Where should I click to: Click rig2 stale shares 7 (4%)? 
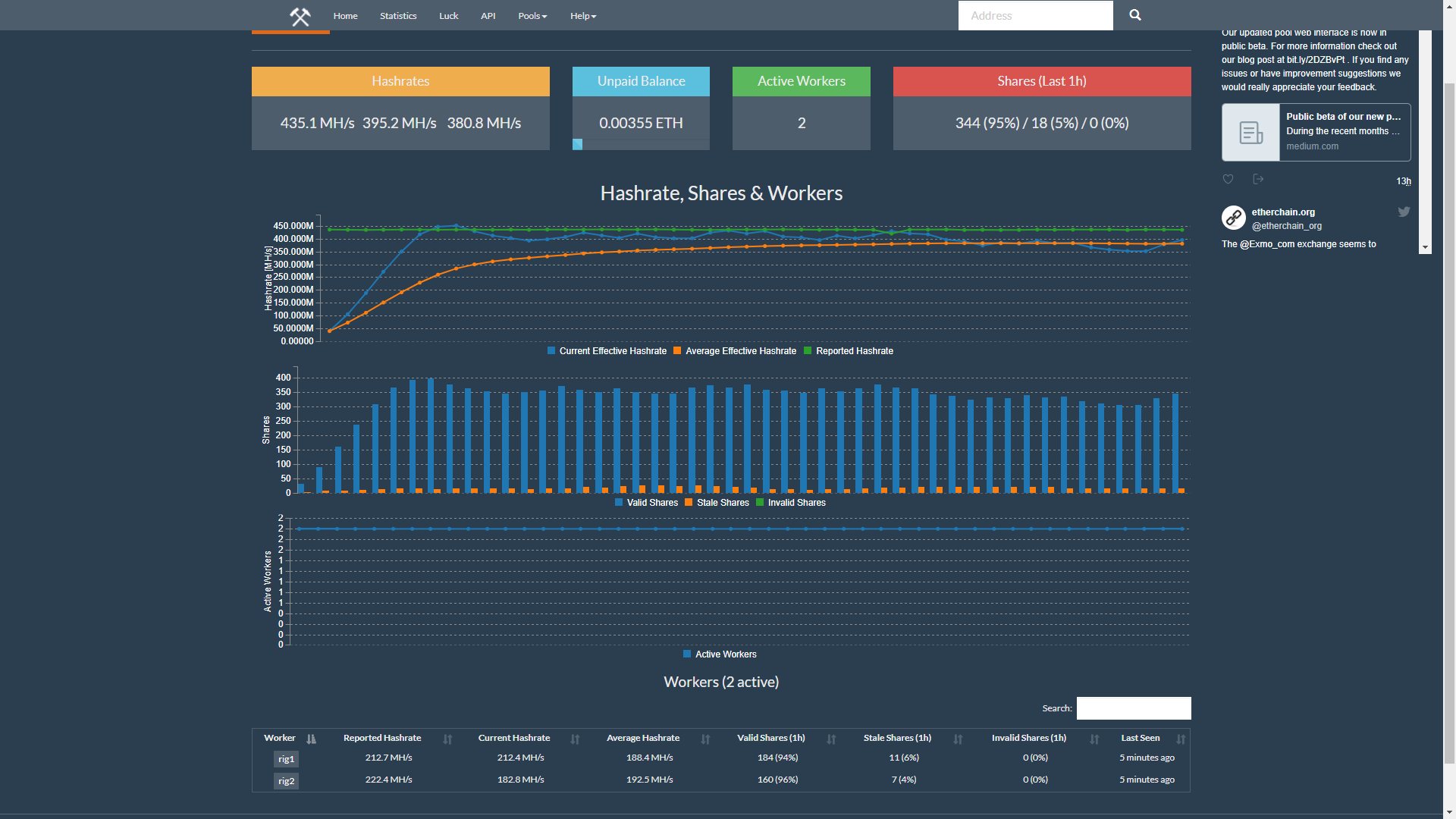pyautogui.click(x=903, y=780)
